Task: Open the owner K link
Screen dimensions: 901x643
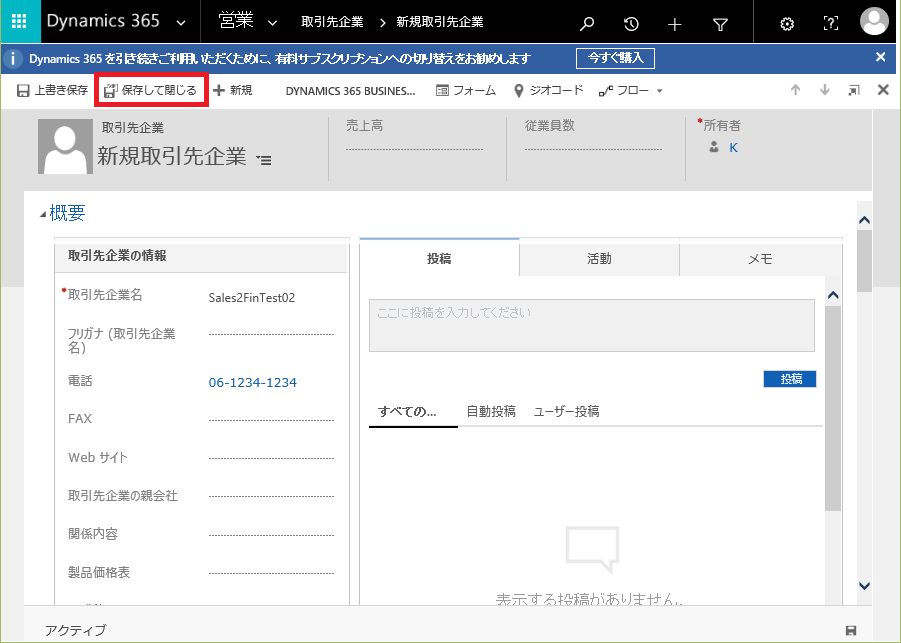Action: tap(733, 148)
